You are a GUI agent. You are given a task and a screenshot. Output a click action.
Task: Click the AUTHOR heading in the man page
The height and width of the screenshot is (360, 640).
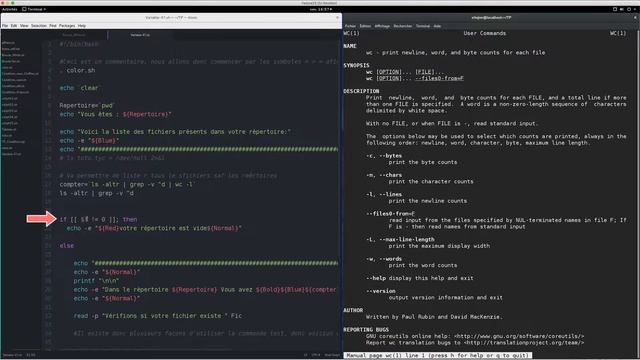(x=353, y=311)
